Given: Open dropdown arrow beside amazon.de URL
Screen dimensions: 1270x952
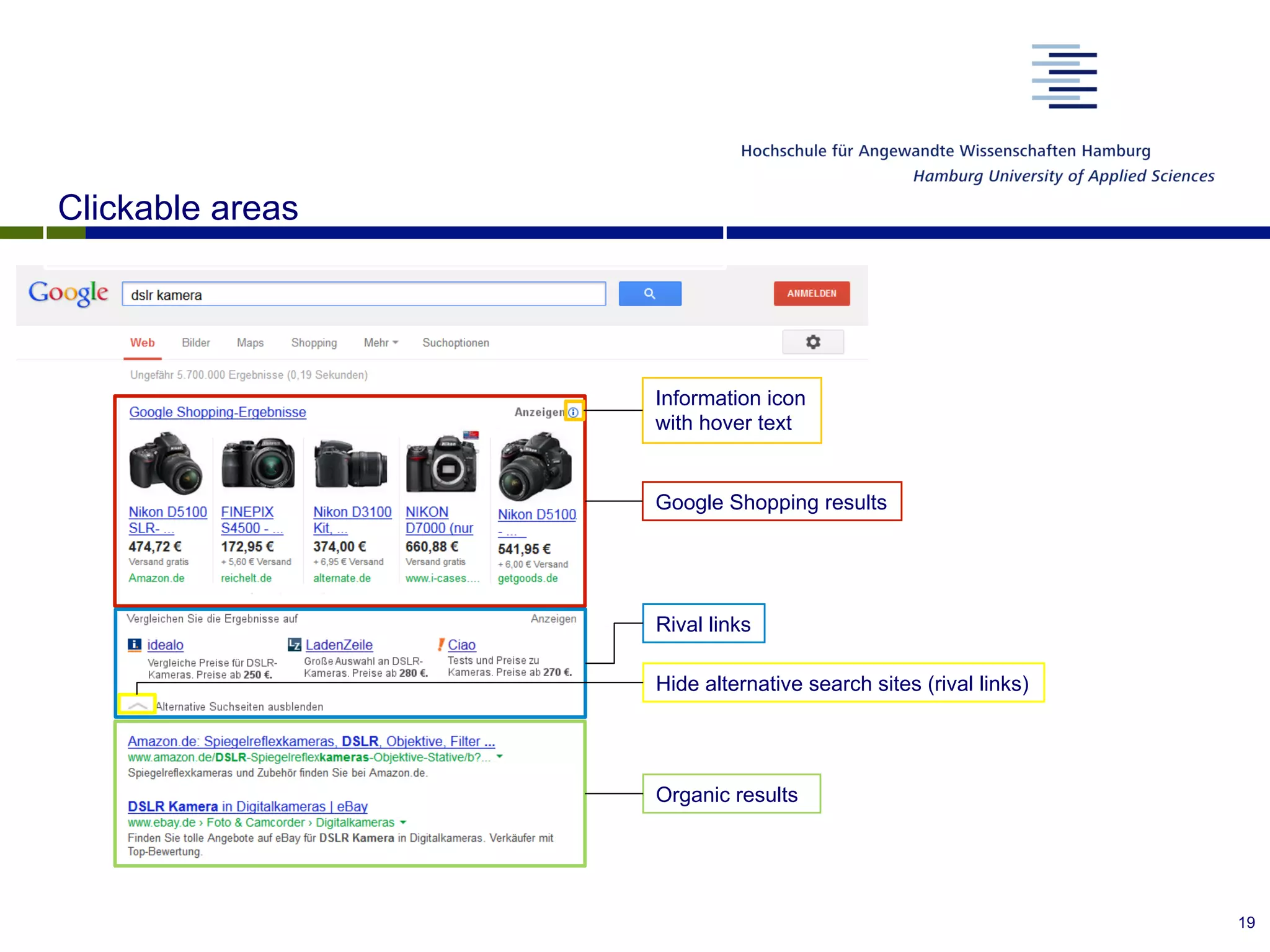Looking at the screenshot, I should [x=500, y=757].
